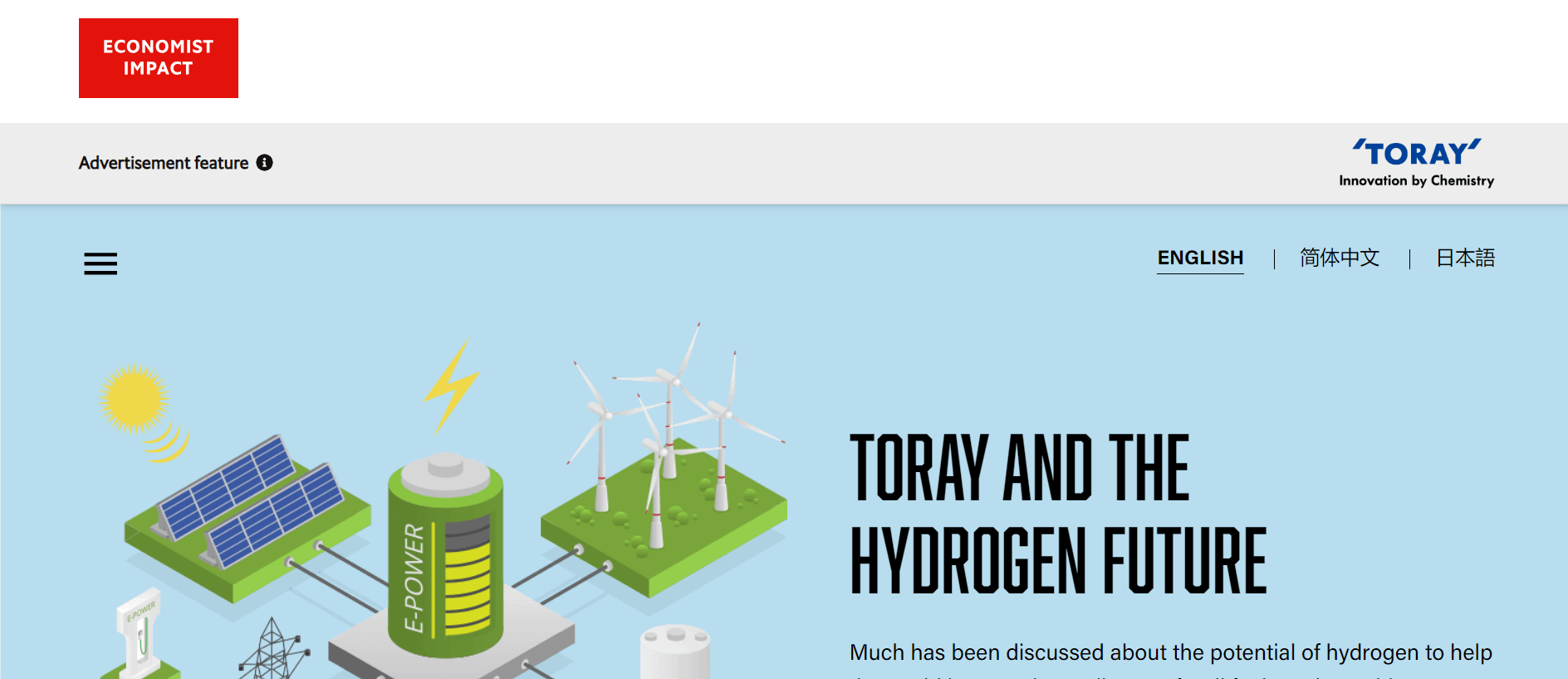Open the hamburger navigation menu

(x=100, y=263)
